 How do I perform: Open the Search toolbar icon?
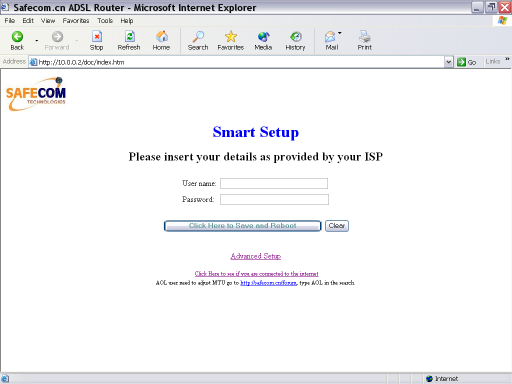(198, 36)
